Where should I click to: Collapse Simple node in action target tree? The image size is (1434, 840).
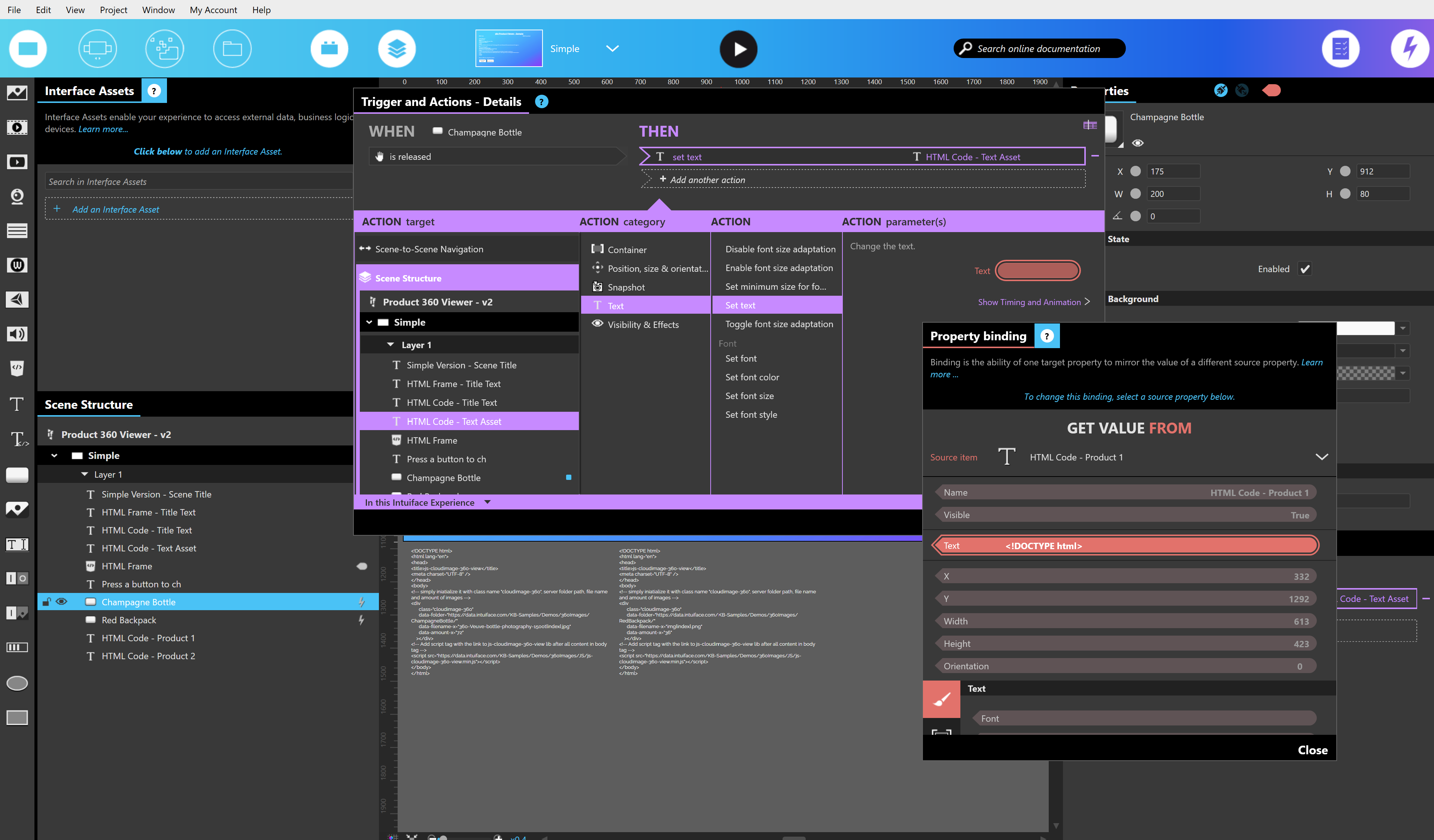point(369,322)
